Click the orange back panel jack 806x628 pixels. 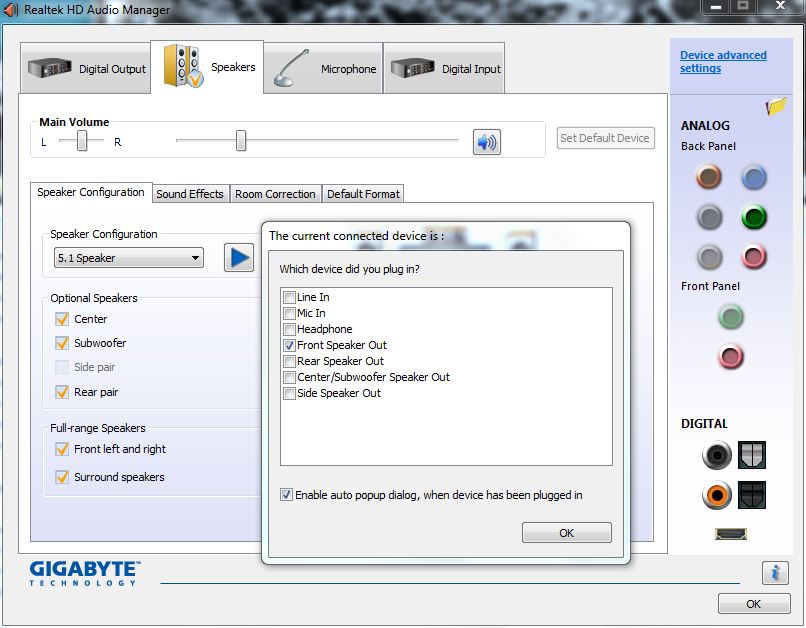709,177
